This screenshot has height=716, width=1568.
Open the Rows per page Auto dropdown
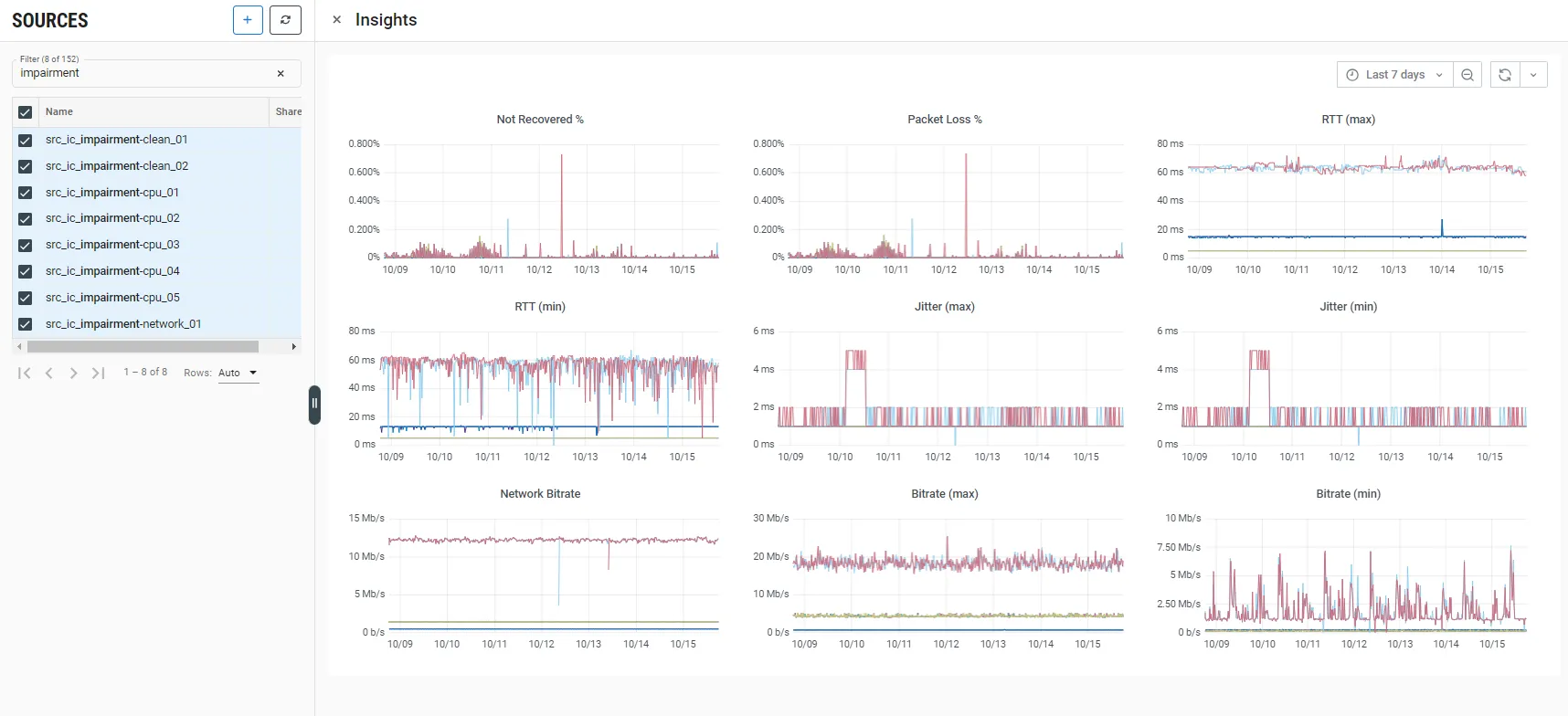[x=238, y=373]
